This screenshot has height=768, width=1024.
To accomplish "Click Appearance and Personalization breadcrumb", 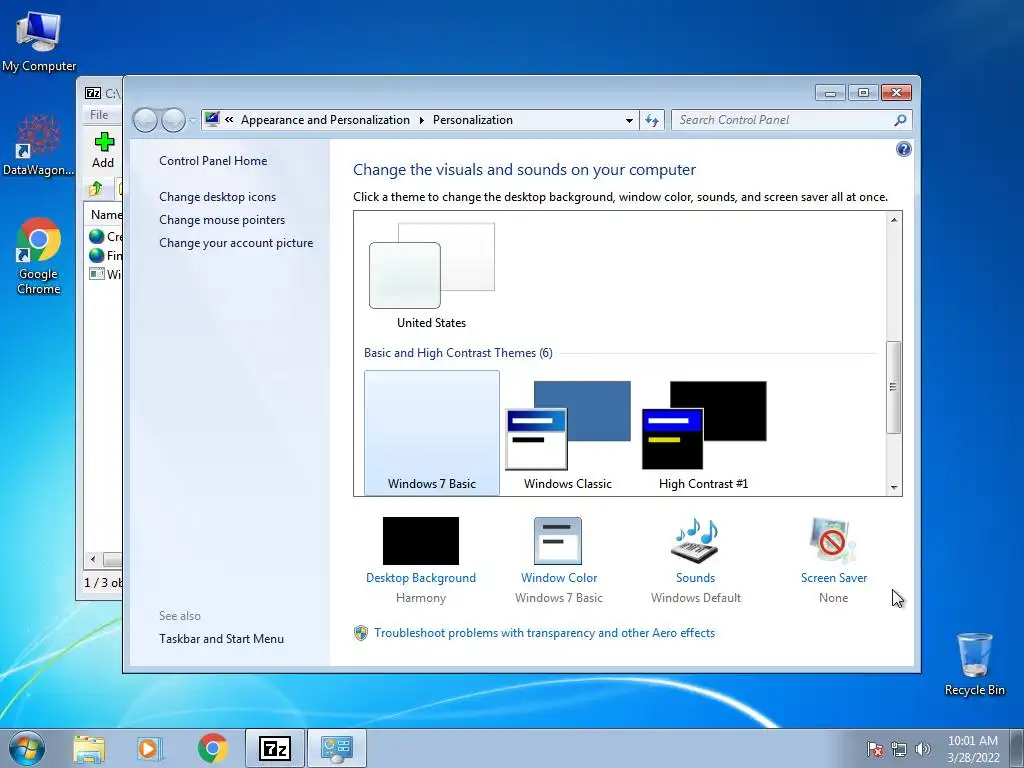I will coord(325,120).
